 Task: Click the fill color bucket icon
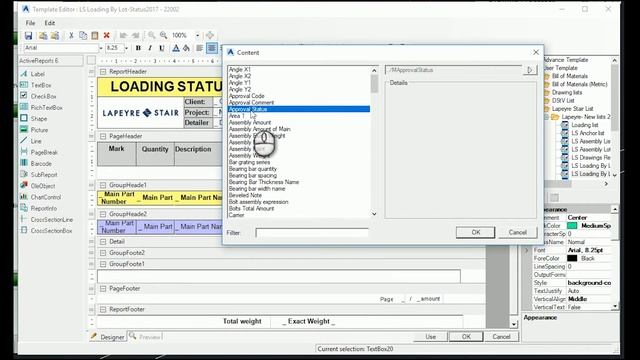(186, 48)
